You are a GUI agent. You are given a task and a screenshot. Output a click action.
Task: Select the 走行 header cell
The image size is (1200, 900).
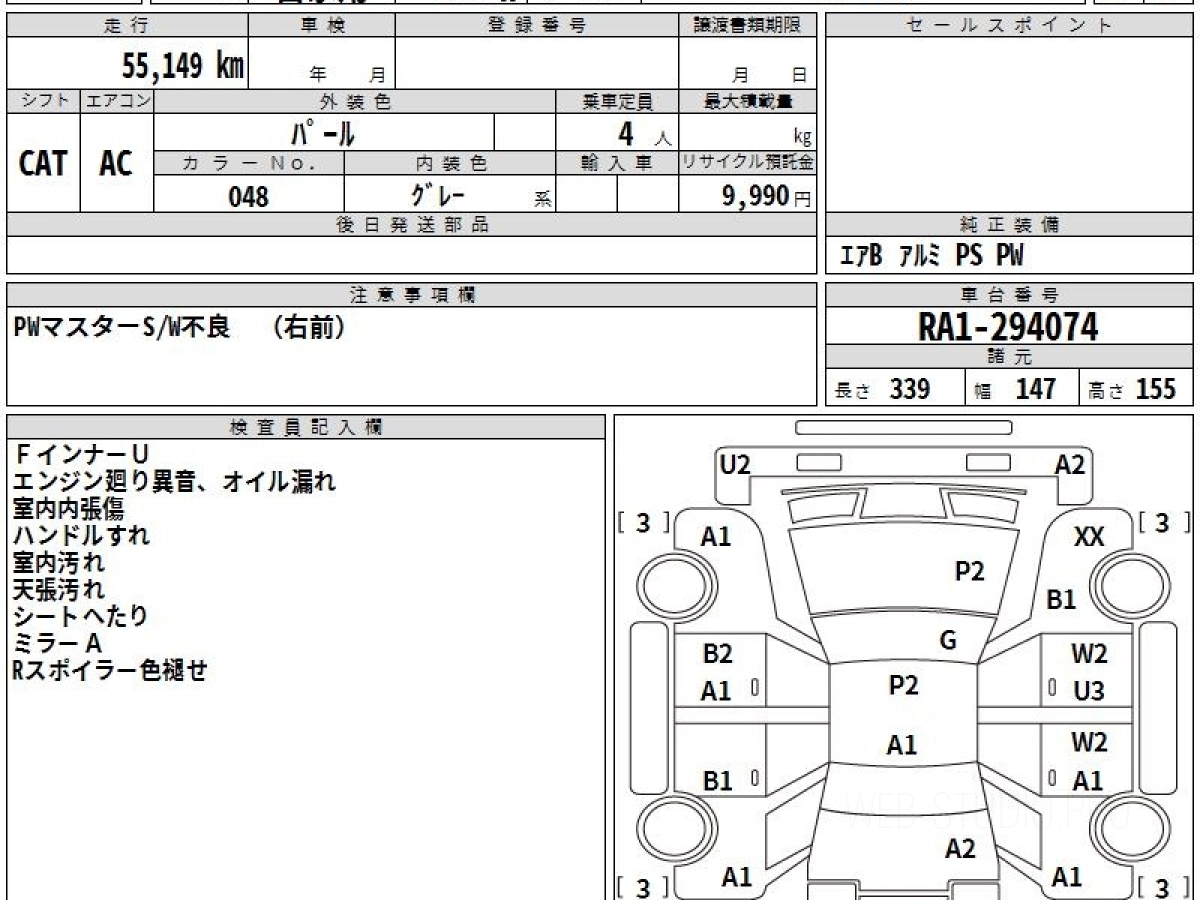pyautogui.click(x=127, y=26)
